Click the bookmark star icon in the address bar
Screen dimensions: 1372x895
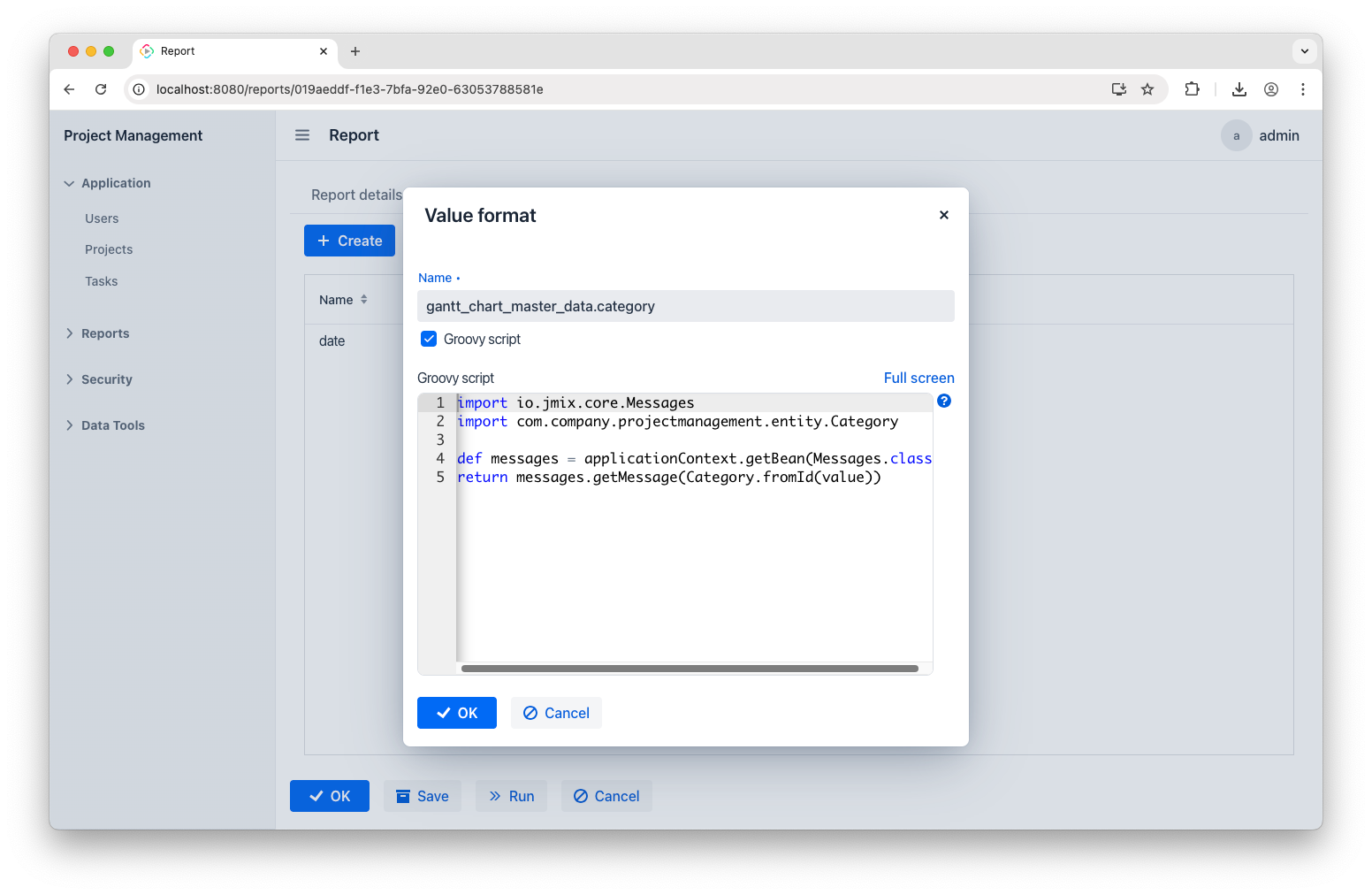[x=1147, y=89]
